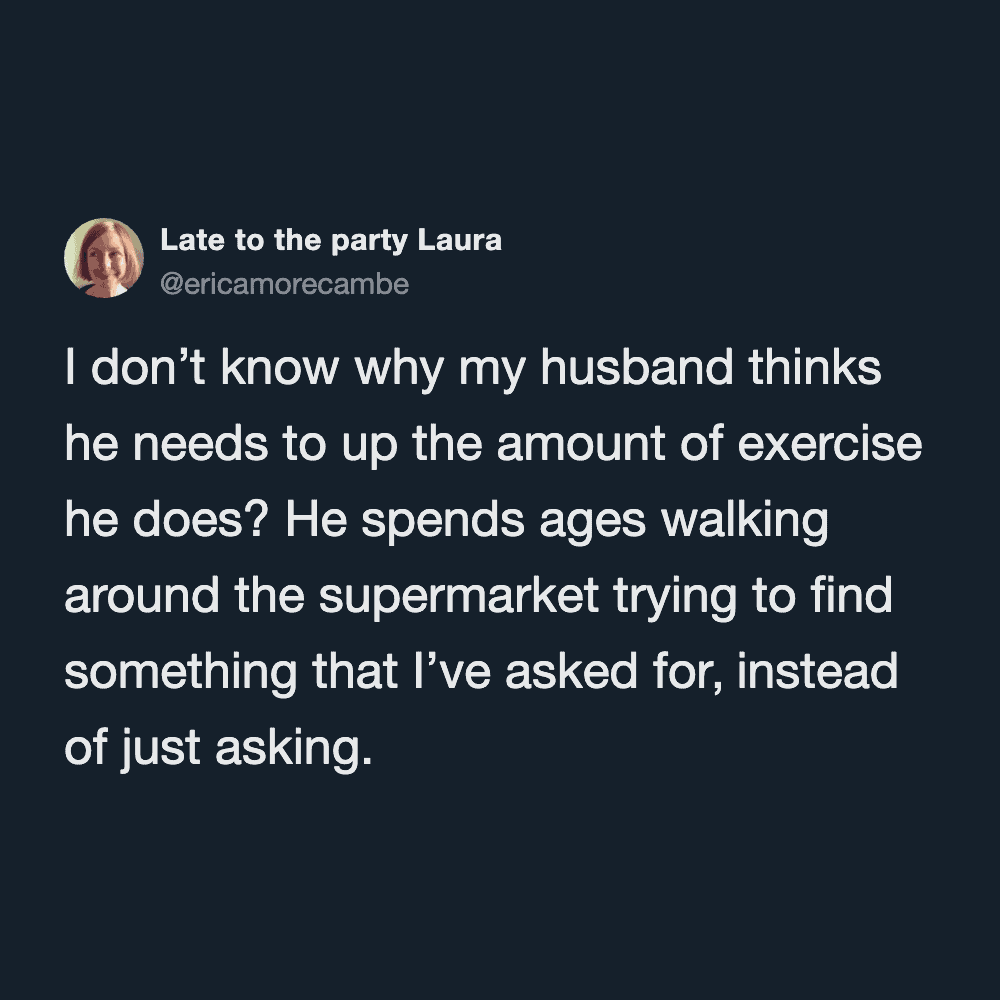Open Late to the party Laura's profile name
The height and width of the screenshot is (1000, 1000).
330,241
